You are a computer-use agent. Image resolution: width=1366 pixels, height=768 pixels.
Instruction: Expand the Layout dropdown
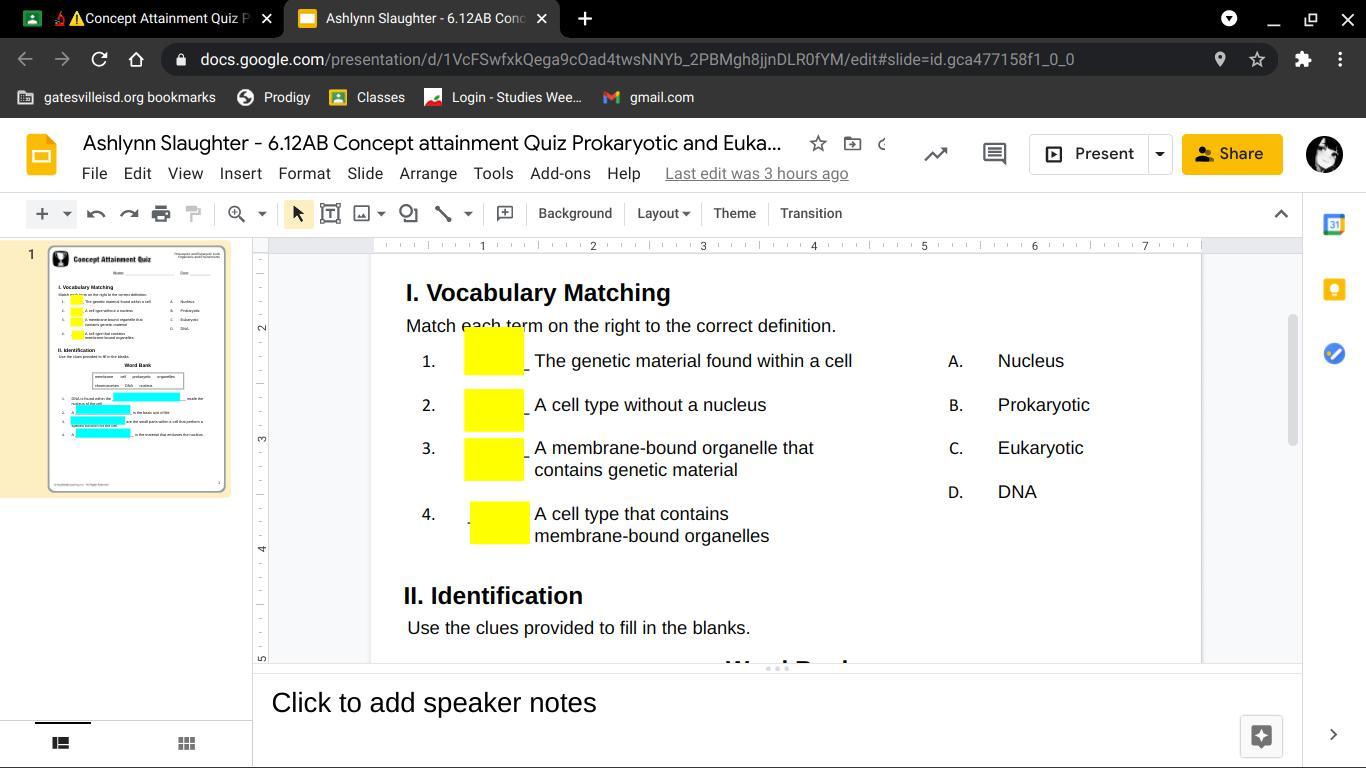click(663, 213)
